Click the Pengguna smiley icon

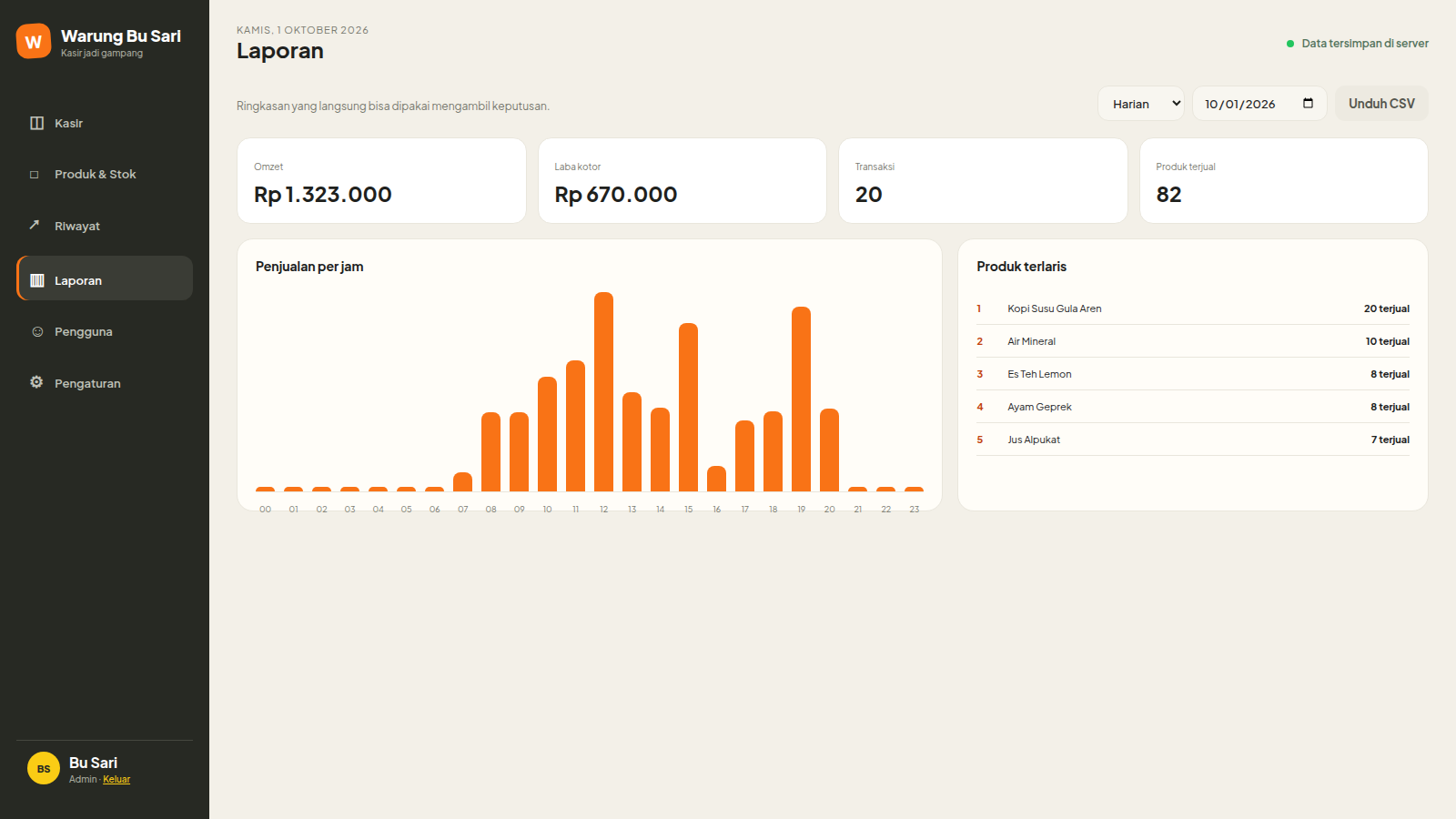37,332
